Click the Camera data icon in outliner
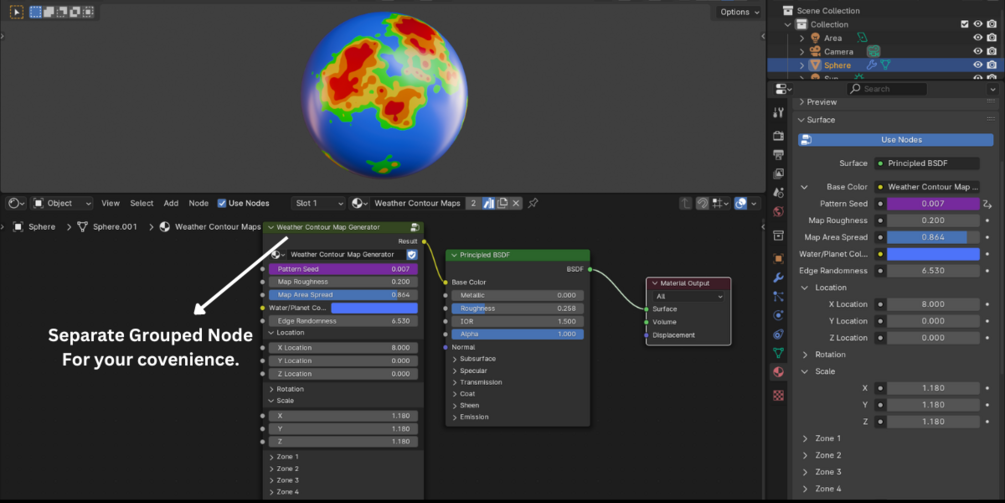This screenshot has height=503, width=1005. point(873,51)
